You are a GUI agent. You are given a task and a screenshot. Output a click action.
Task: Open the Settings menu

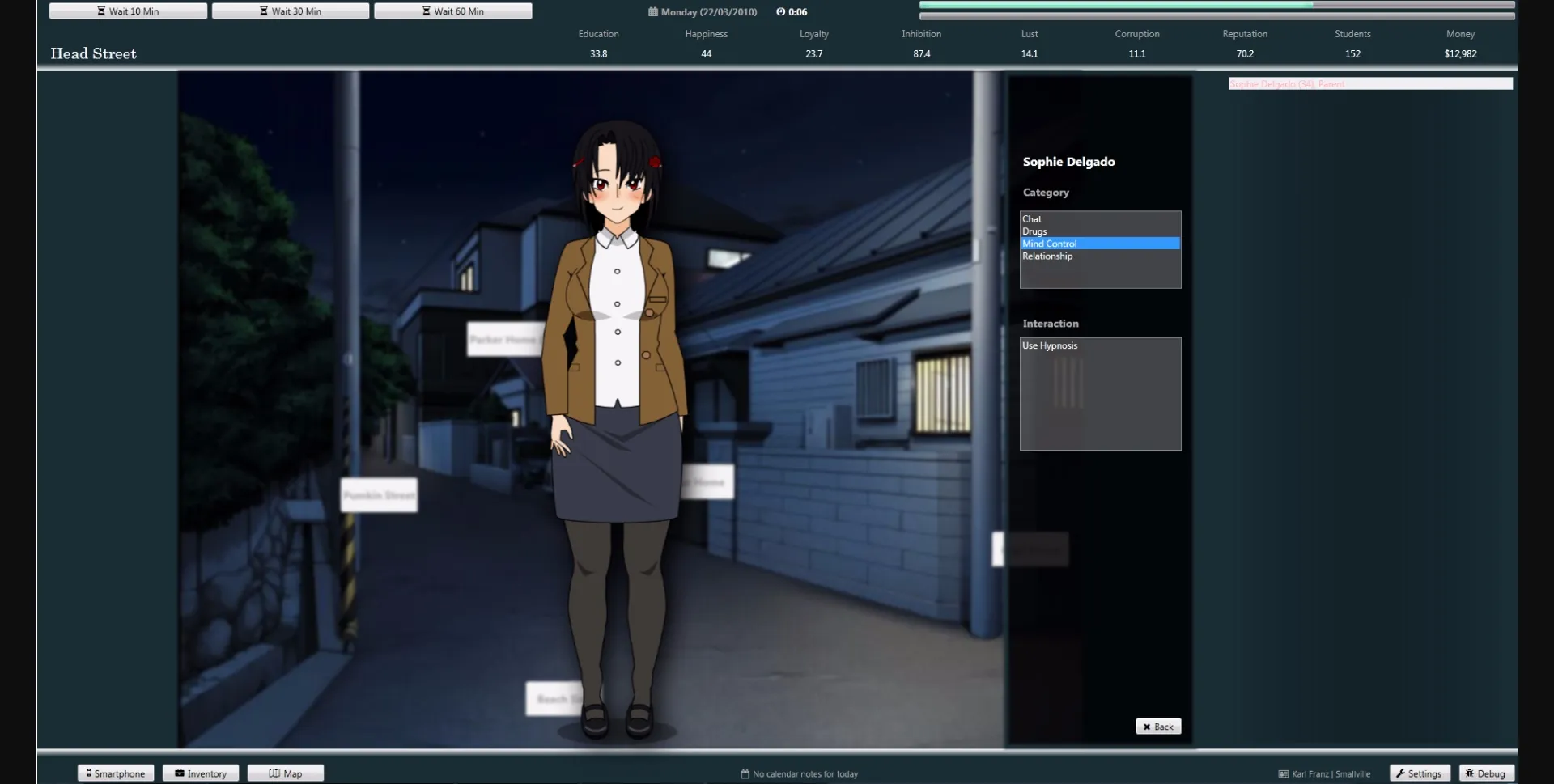1419,773
